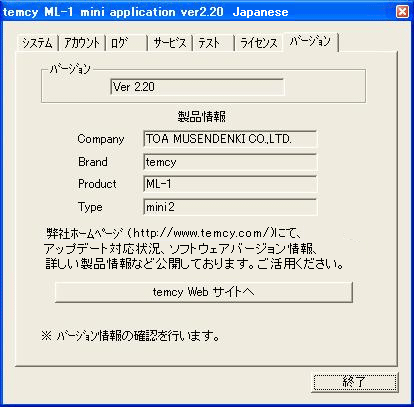Switch to the システム tab

tap(37, 43)
